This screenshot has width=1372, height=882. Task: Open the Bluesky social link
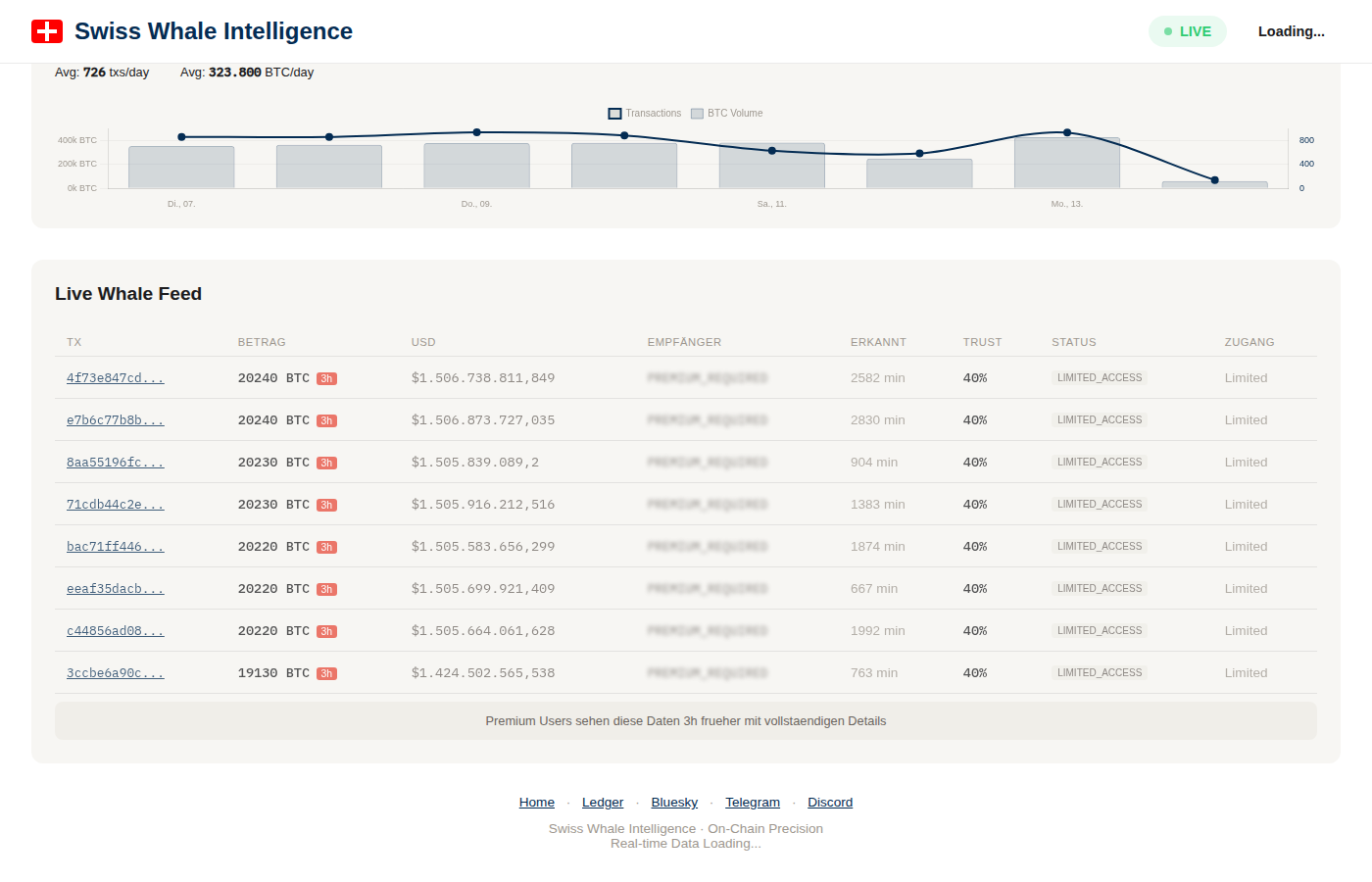[674, 803]
